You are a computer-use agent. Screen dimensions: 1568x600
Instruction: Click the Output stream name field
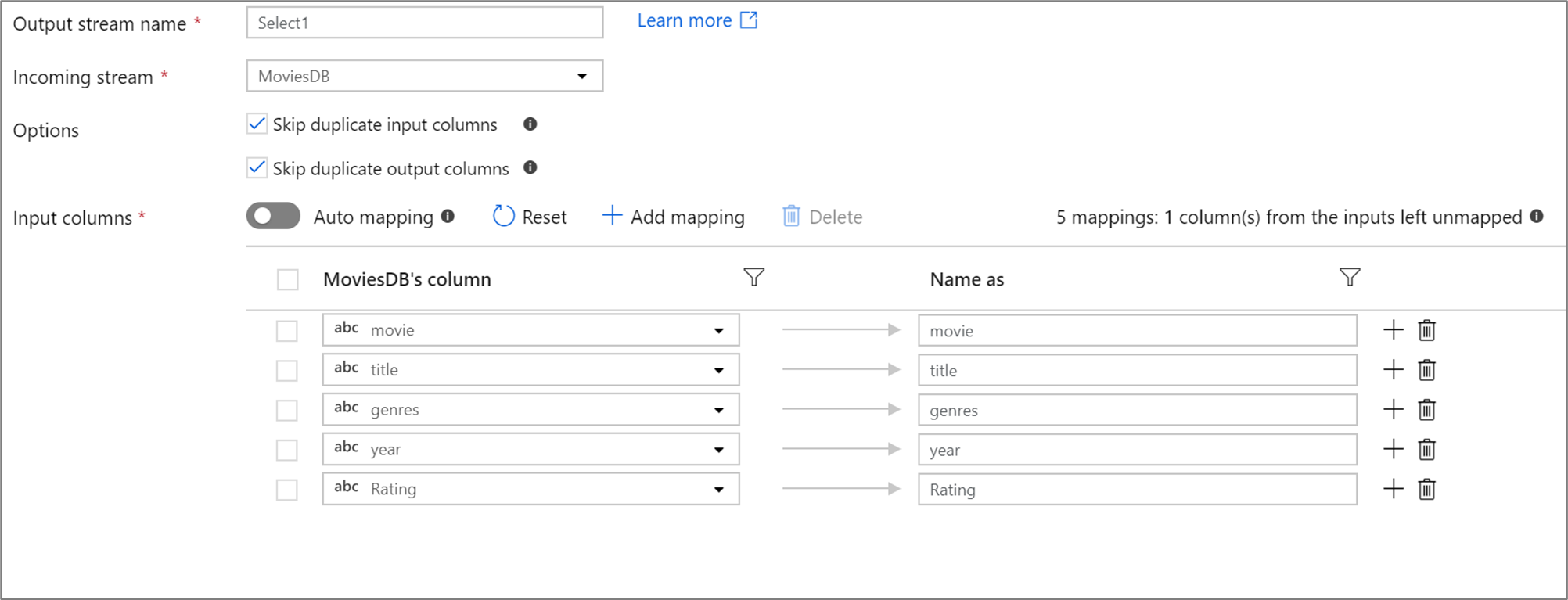[424, 23]
